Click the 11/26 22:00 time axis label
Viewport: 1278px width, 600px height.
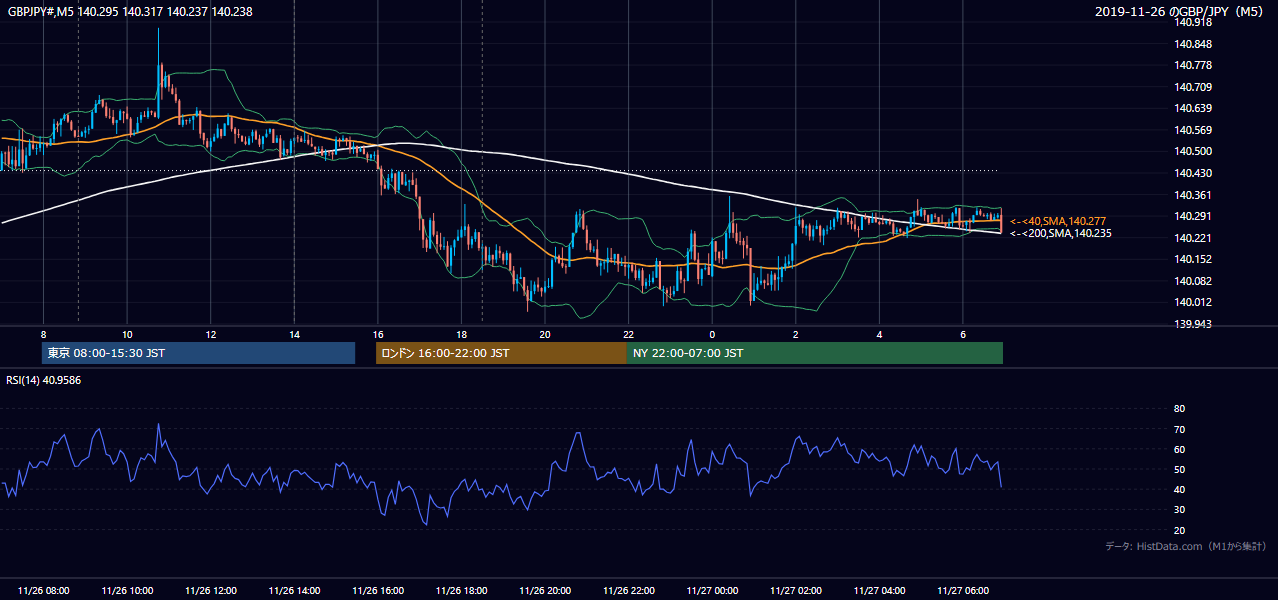pos(628,591)
